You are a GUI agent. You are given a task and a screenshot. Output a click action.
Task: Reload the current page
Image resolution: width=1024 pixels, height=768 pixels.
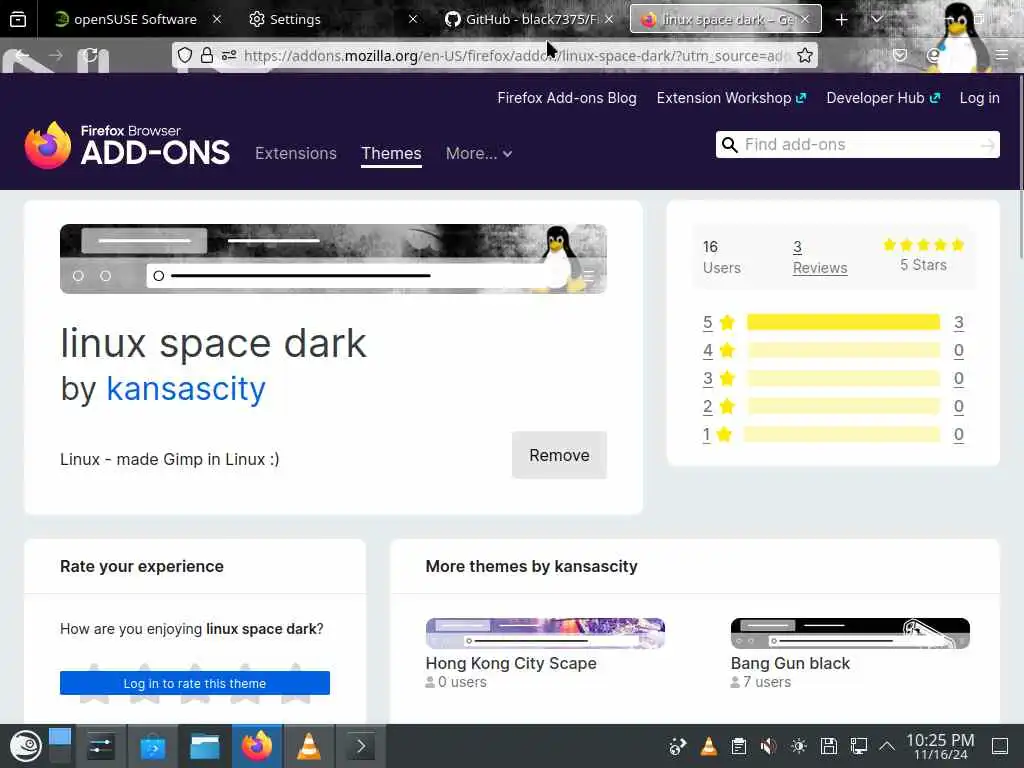(x=90, y=56)
